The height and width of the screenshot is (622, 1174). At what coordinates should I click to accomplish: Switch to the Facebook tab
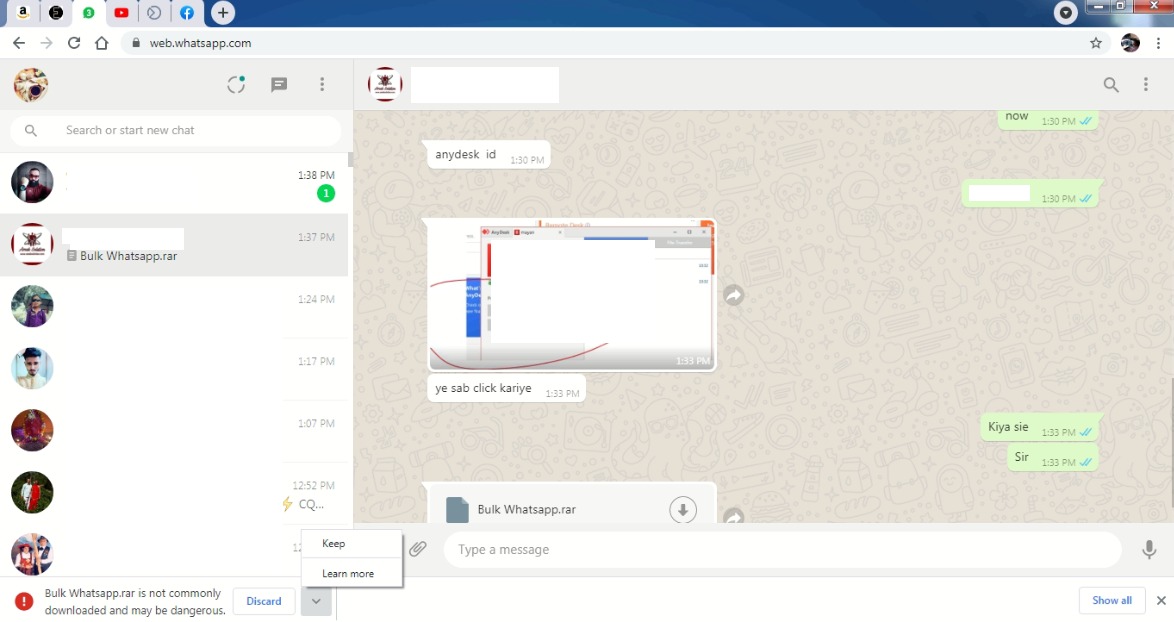click(x=186, y=13)
